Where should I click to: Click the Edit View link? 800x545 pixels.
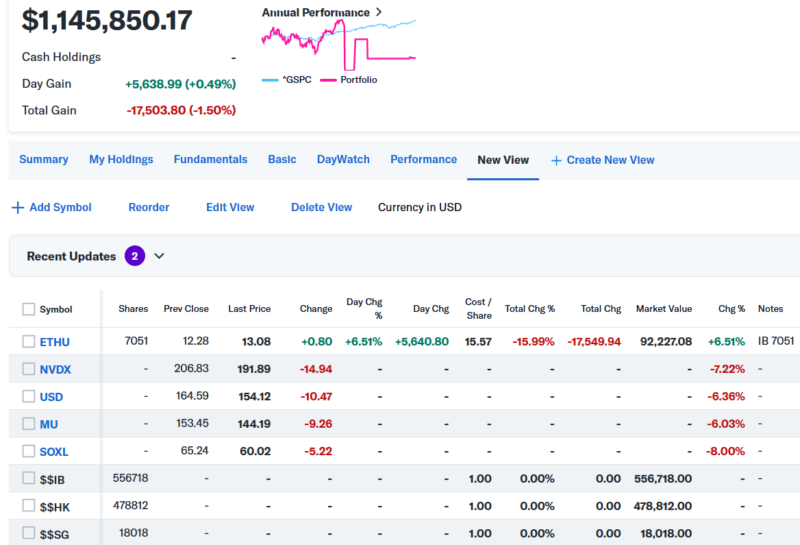(x=230, y=208)
